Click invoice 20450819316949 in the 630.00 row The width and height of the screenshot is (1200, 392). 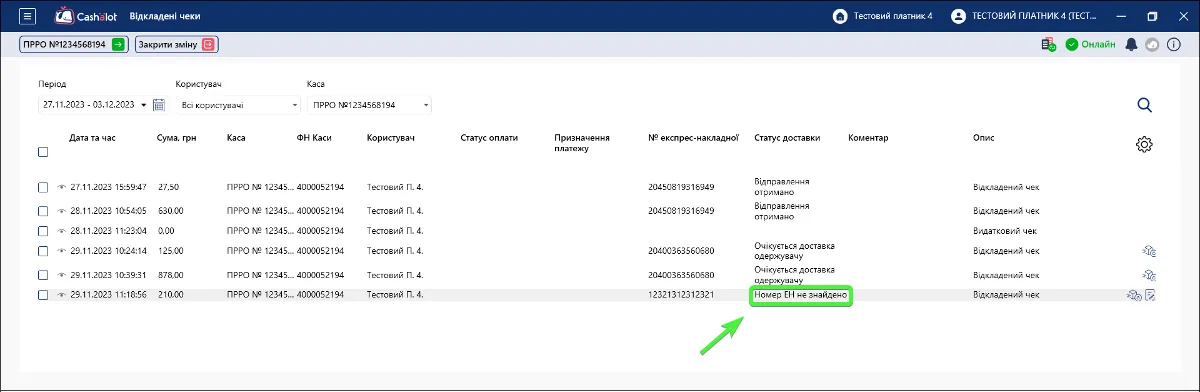click(681, 211)
